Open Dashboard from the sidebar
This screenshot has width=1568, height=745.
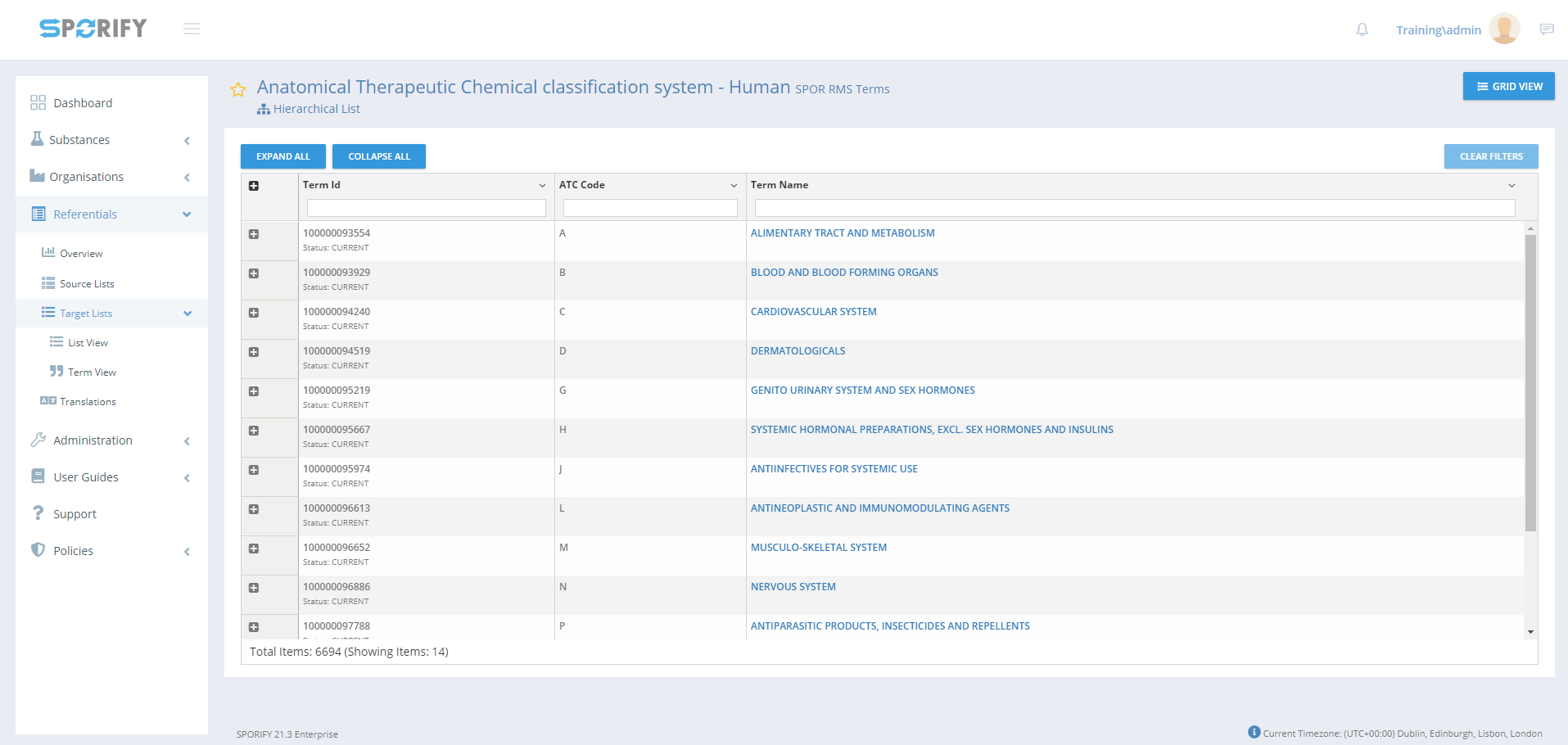[83, 103]
